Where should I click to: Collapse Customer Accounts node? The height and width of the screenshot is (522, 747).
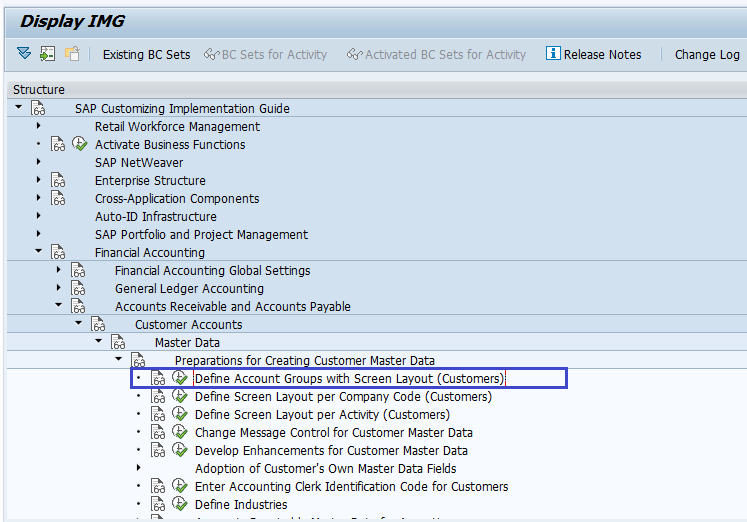click(x=79, y=323)
